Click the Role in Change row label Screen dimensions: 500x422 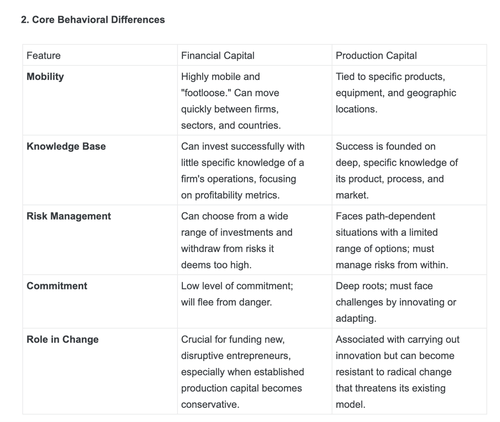(x=62, y=339)
